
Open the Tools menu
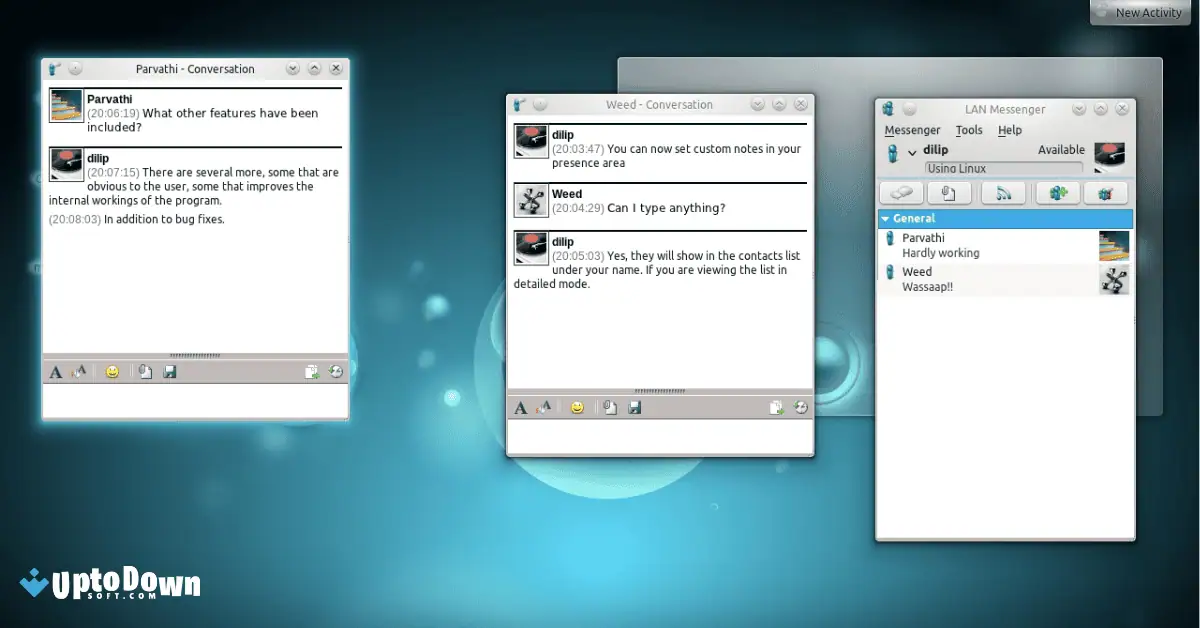point(969,130)
